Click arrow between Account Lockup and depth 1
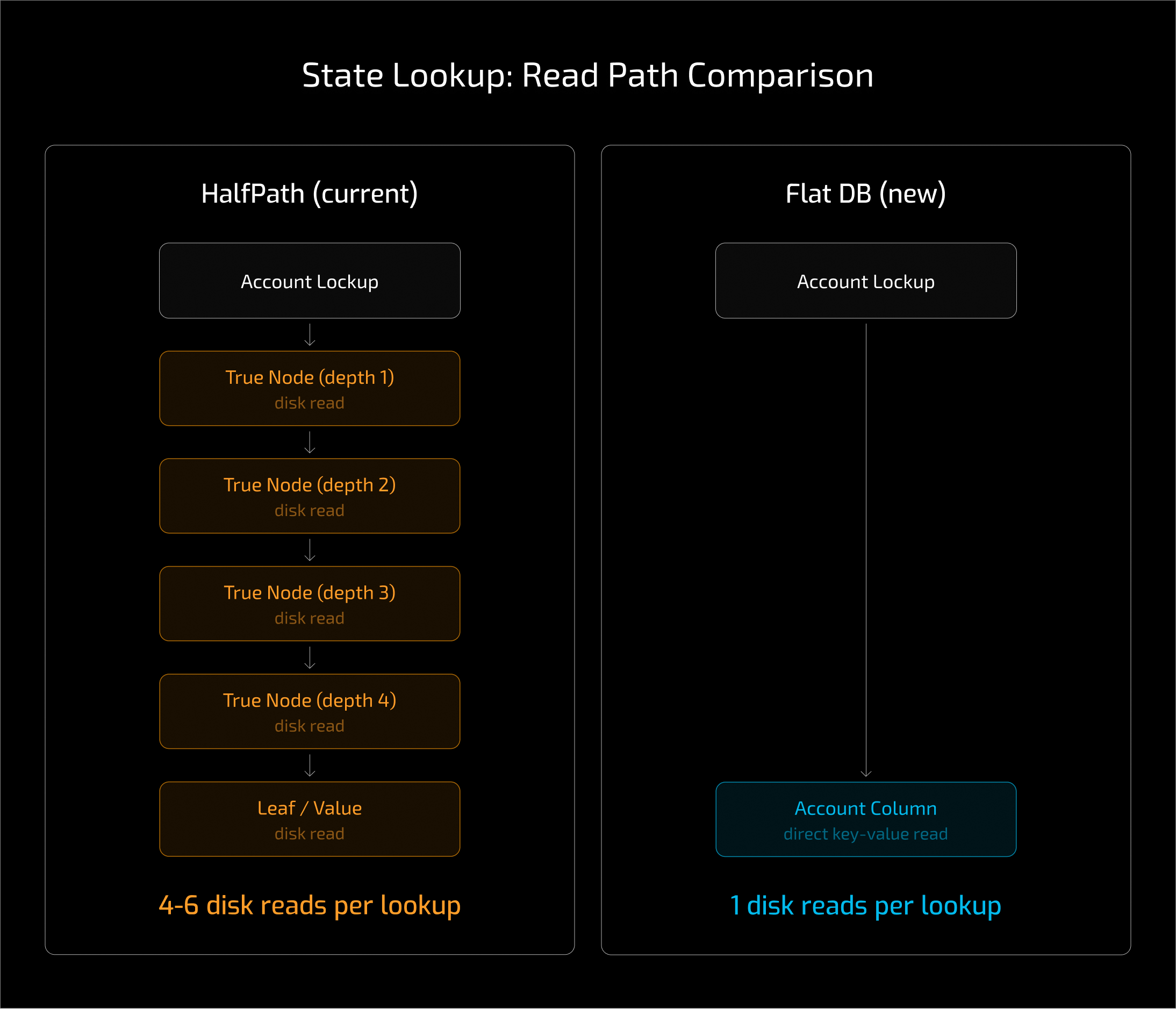1176x1009 pixels. (x=310, y=335)
